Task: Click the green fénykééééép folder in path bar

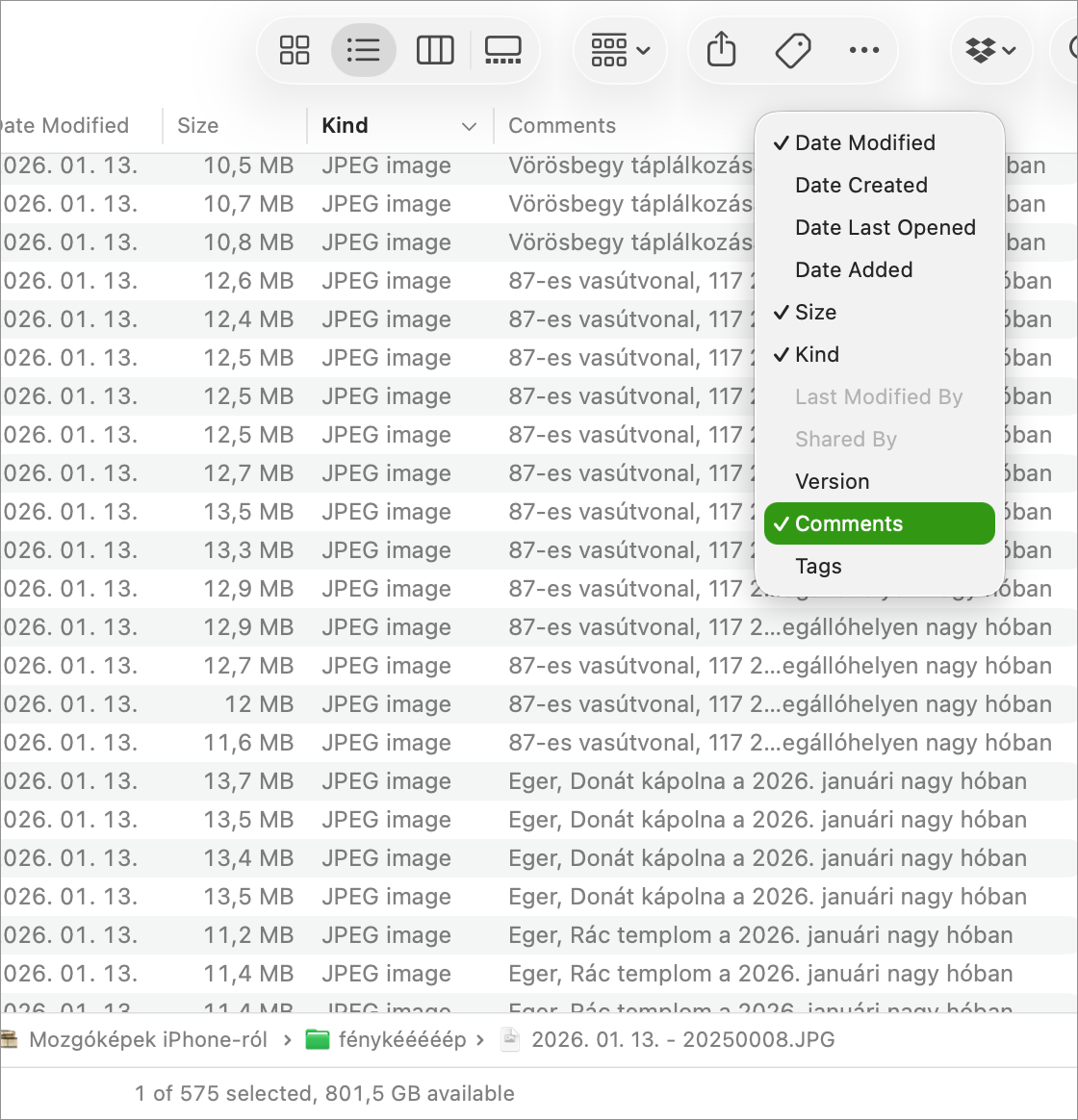Action: (386, 1039)
